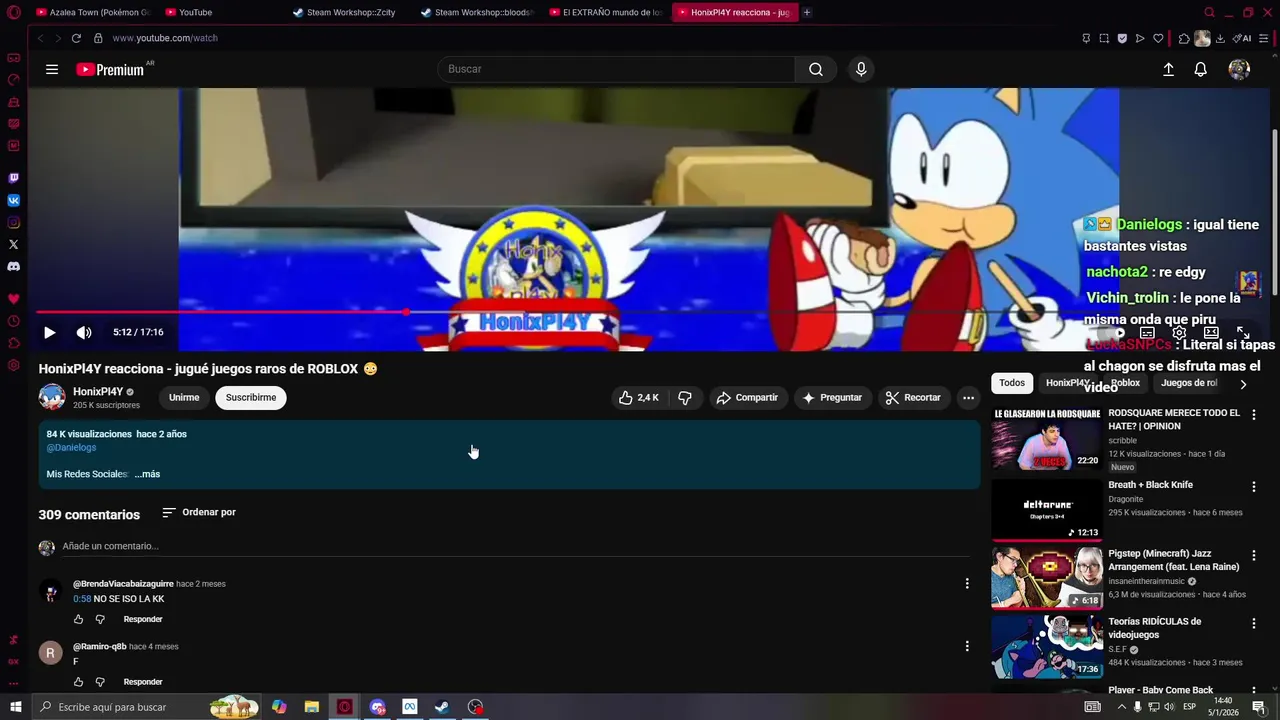Screen dimensions: 1280x720
Task: Dislike the video with thumbs down
Action: click(685, 397)
